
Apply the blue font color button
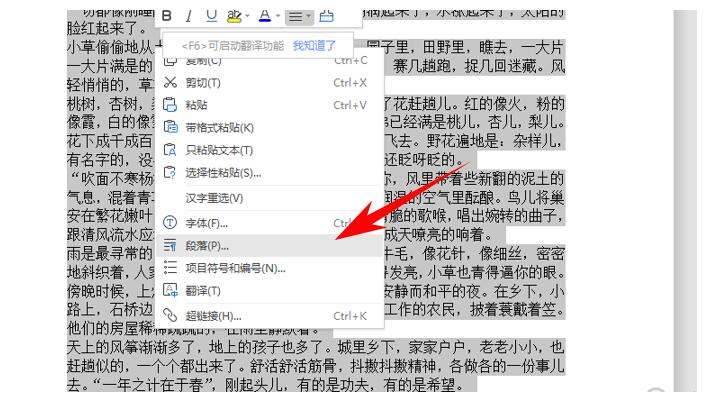pos(265,16)
